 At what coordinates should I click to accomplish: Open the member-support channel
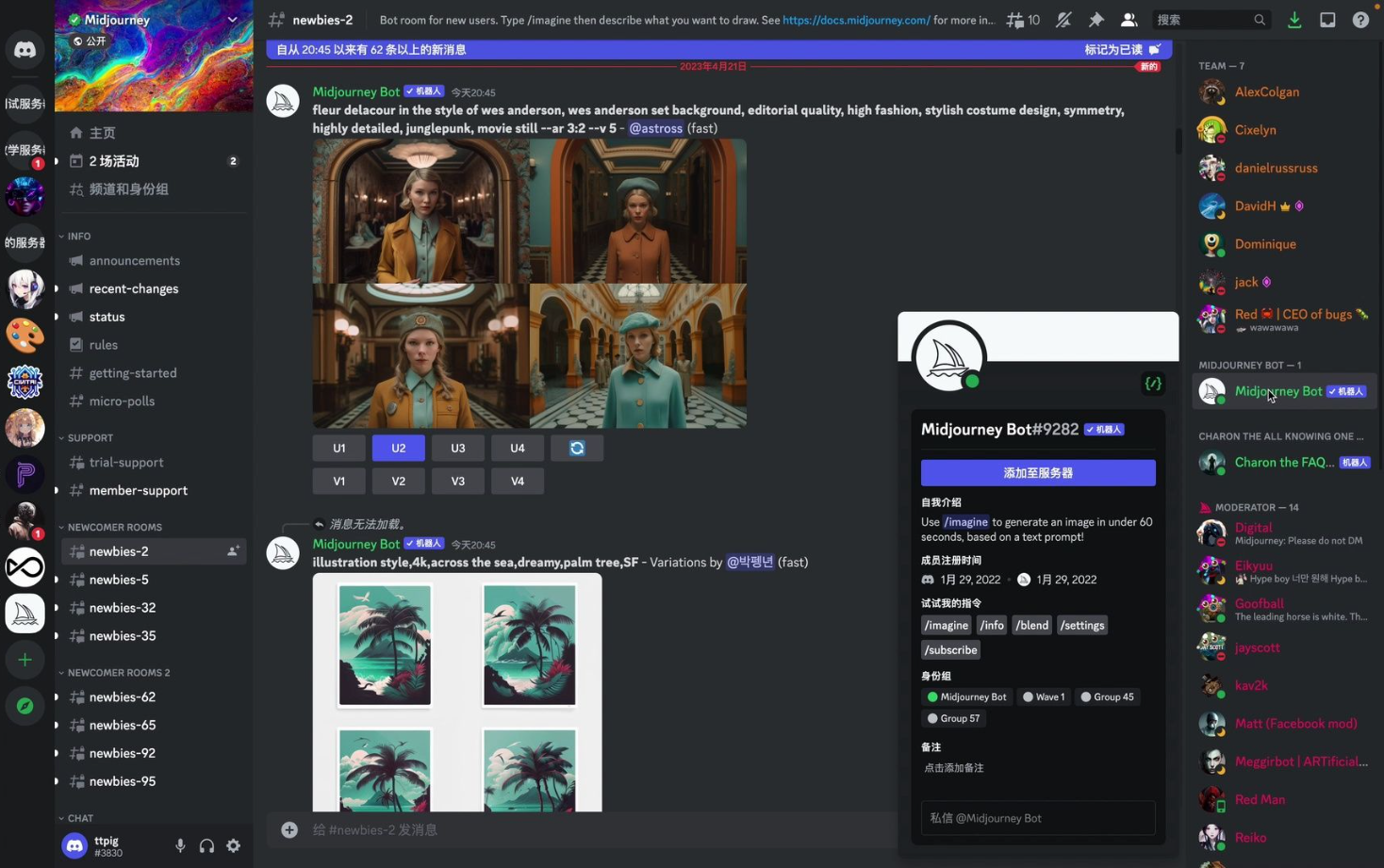[x=154, y=491]
